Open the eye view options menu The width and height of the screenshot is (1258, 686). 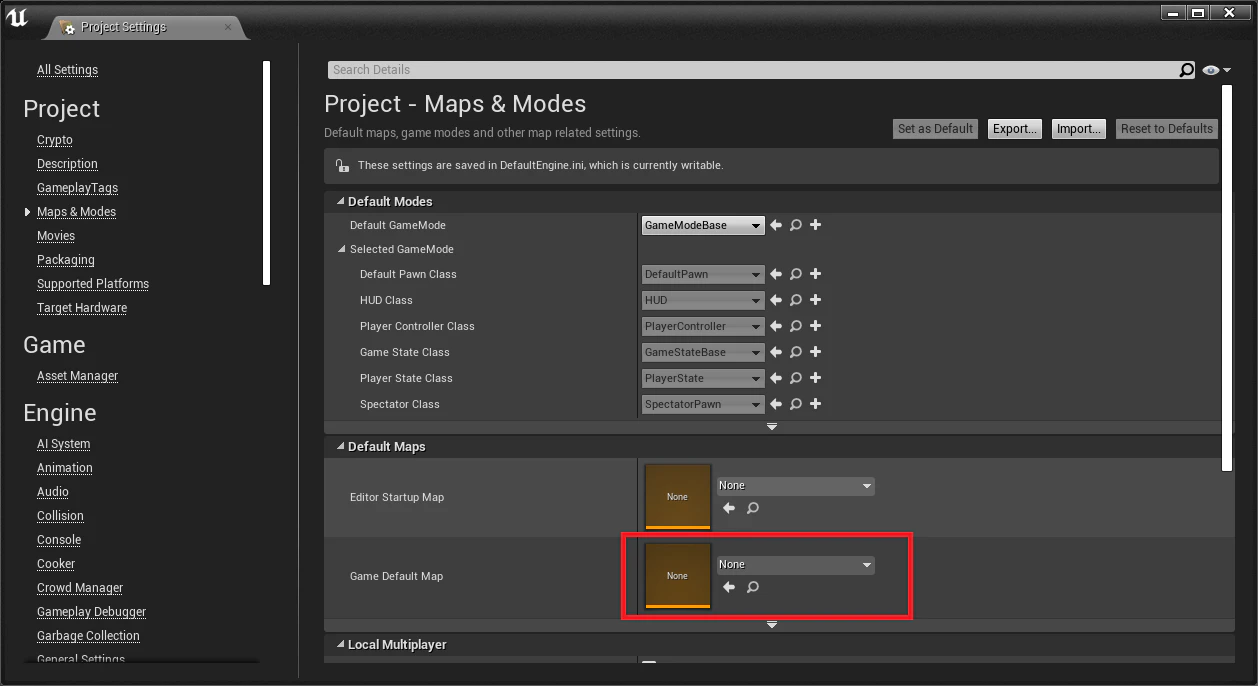coord(1217,70)
